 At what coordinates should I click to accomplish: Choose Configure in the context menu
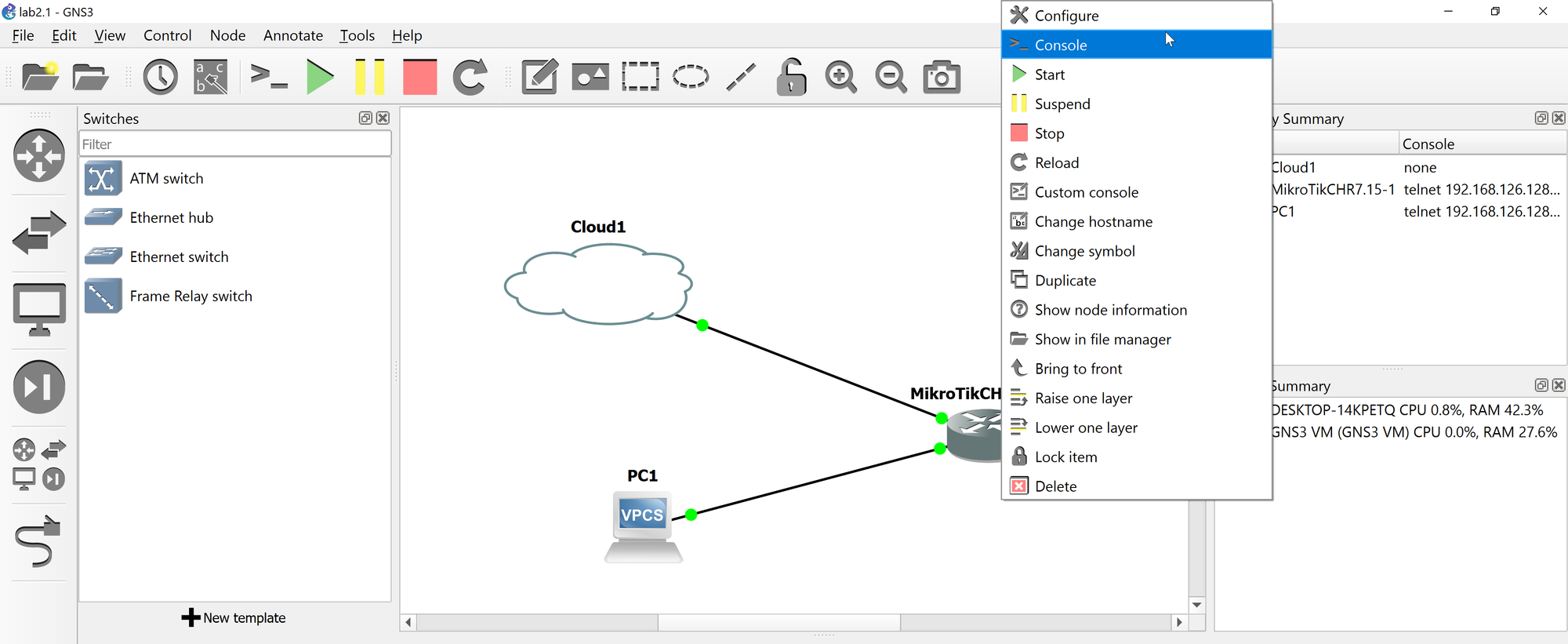pyautogui.click(x=1137, y=16)
